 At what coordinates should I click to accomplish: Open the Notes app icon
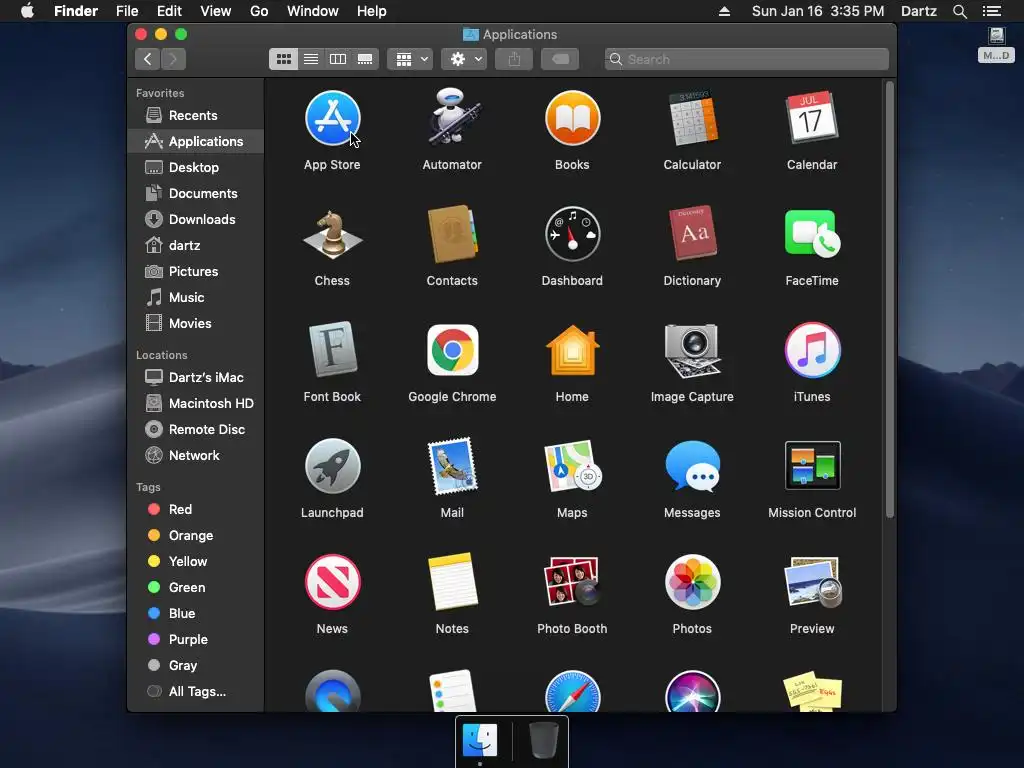(452, 581)
